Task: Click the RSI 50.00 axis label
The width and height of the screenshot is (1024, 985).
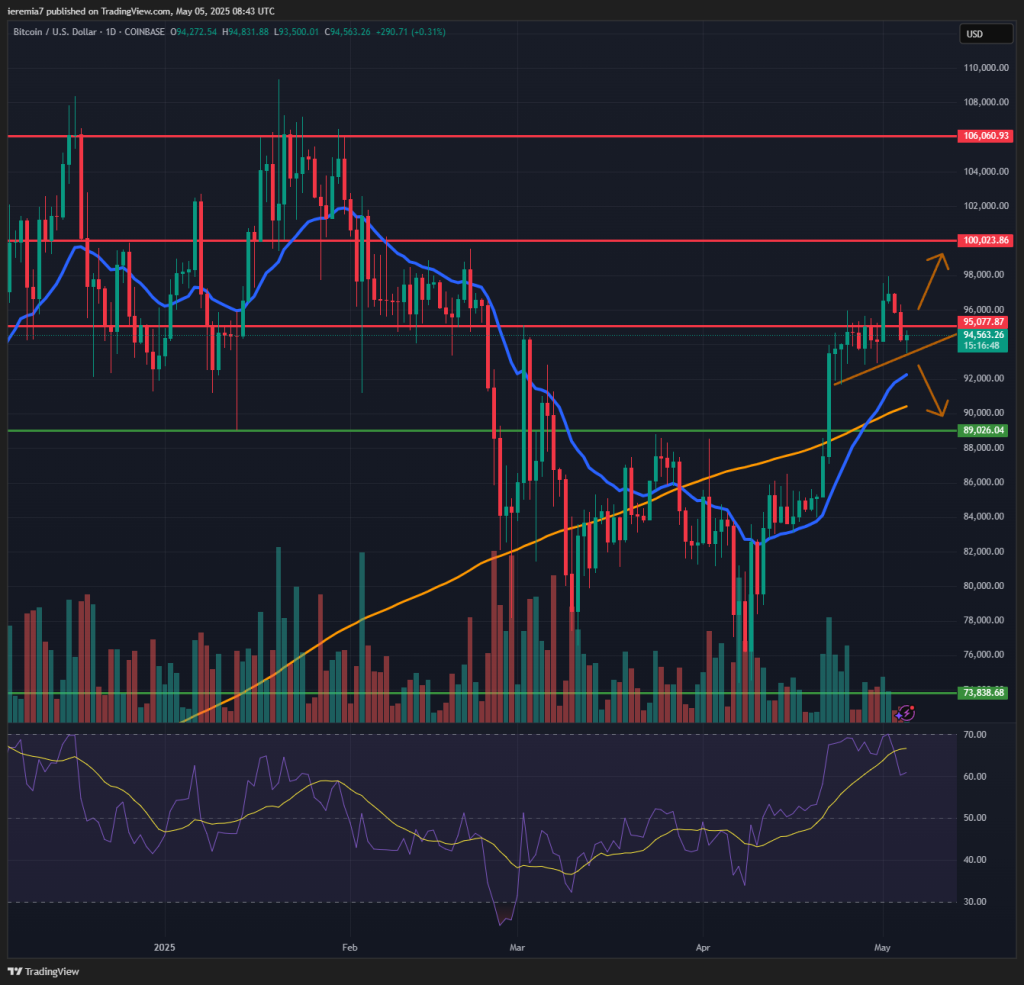Action: (975, 818)
